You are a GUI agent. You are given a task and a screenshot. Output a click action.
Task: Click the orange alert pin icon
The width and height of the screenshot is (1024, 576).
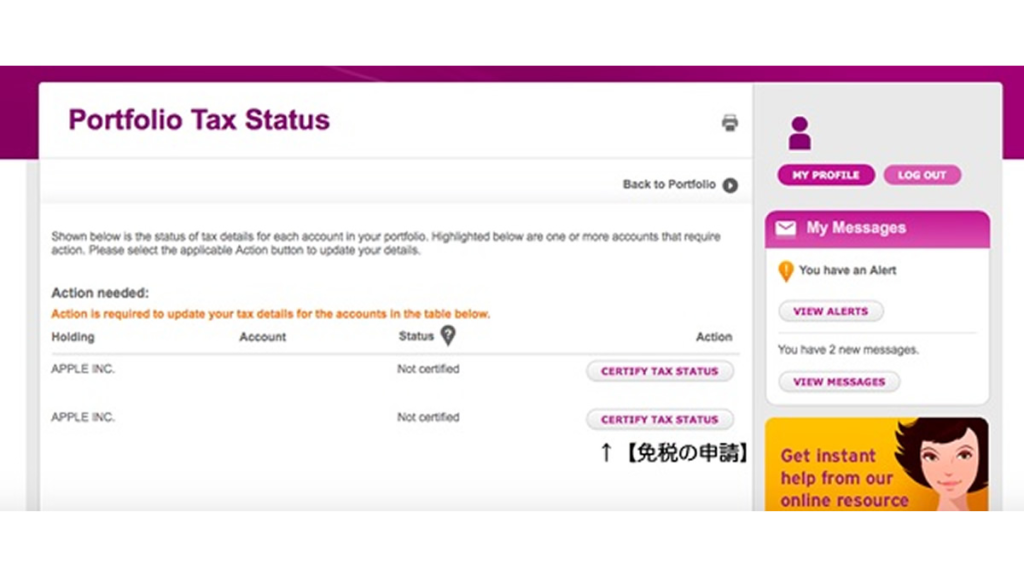pos(786,271)
